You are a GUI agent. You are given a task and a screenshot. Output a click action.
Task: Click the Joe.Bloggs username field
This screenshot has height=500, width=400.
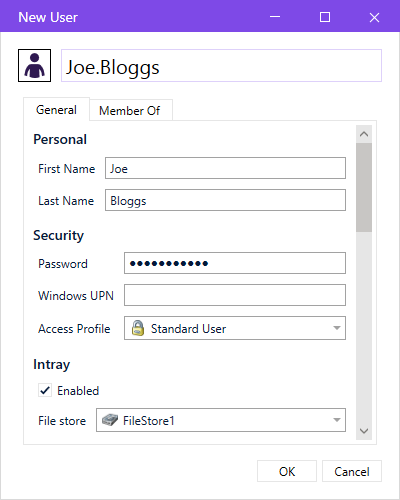221,66
